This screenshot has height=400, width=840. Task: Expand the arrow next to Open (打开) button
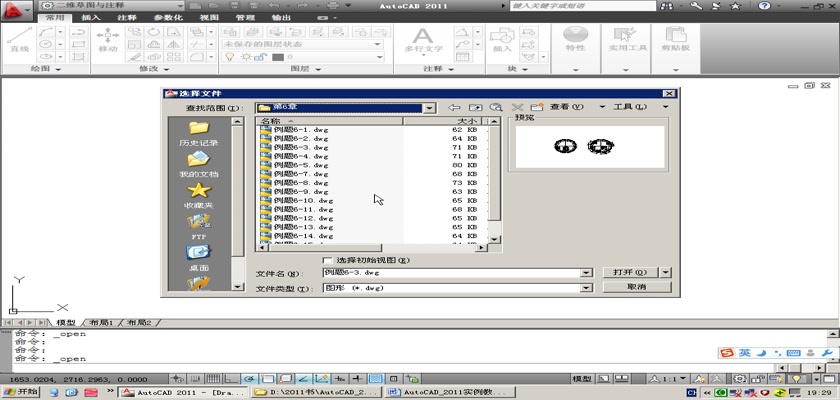(x=667, y=272)
